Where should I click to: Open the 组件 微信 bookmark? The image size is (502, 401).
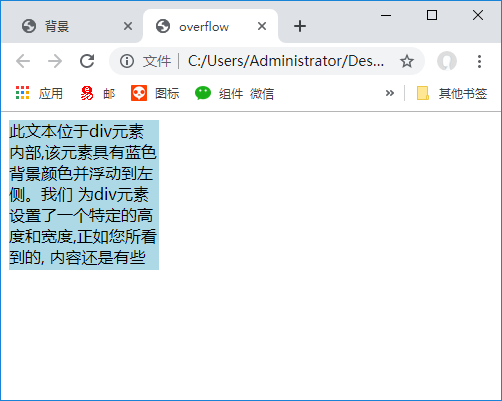pos(234,93)
